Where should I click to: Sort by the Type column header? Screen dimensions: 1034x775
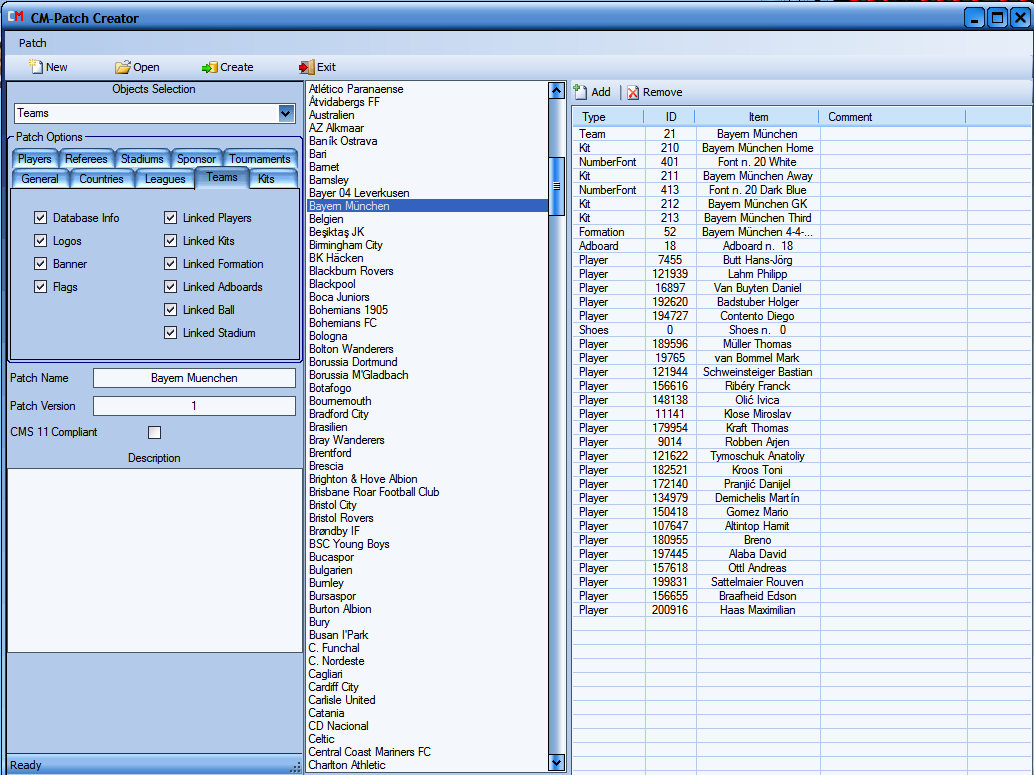pyautogui.click(x=608, y=117)
